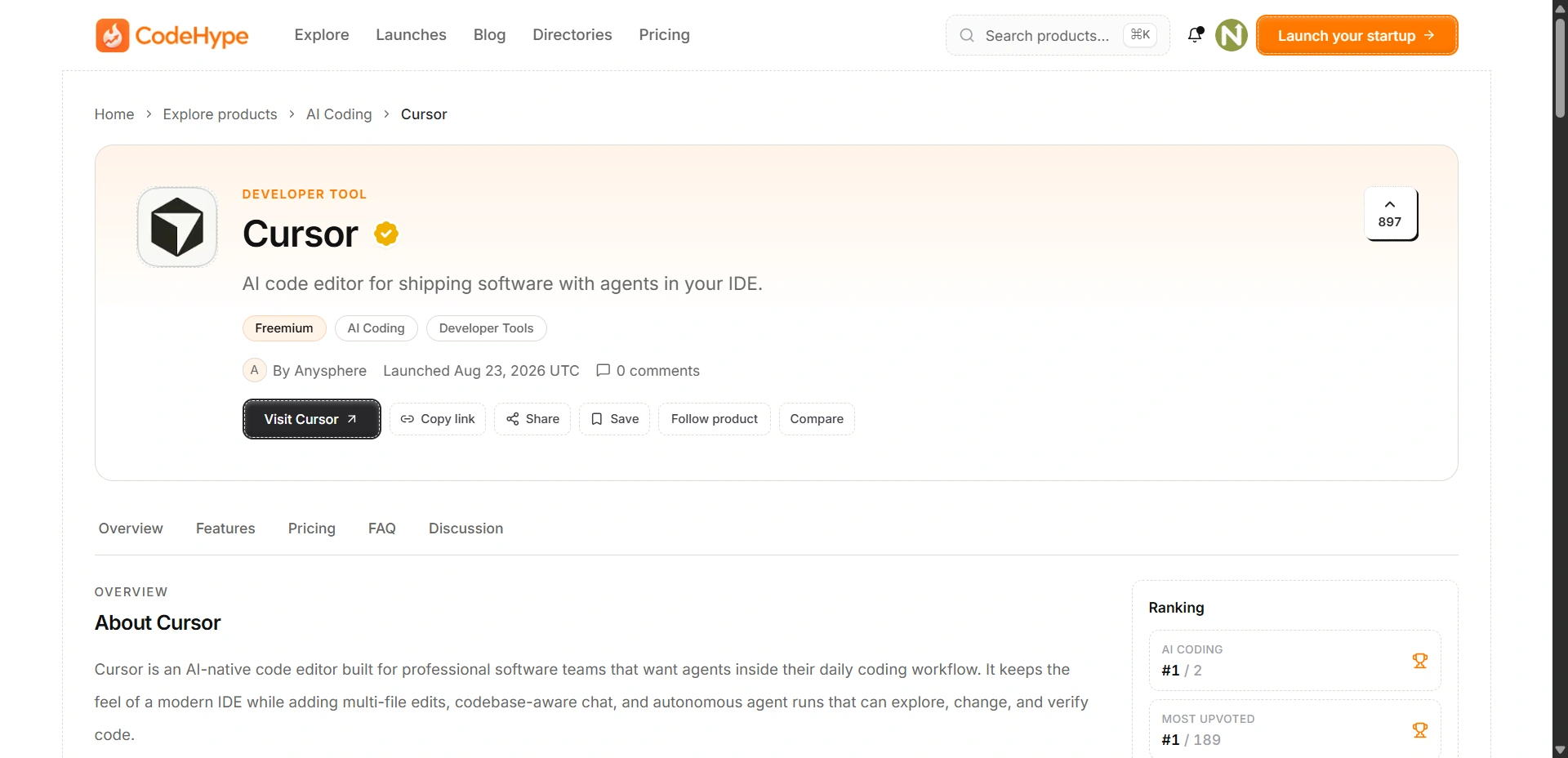Click the CodeHype flame logo icon
The height and width of the screenshot is (758, 1568).
pos(112,35)
